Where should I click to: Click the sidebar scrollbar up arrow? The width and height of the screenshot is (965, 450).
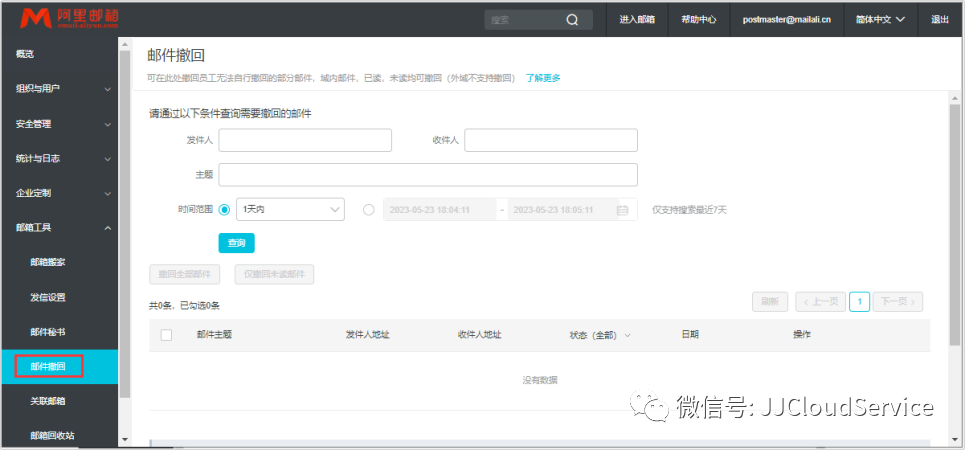pos(125,44)
